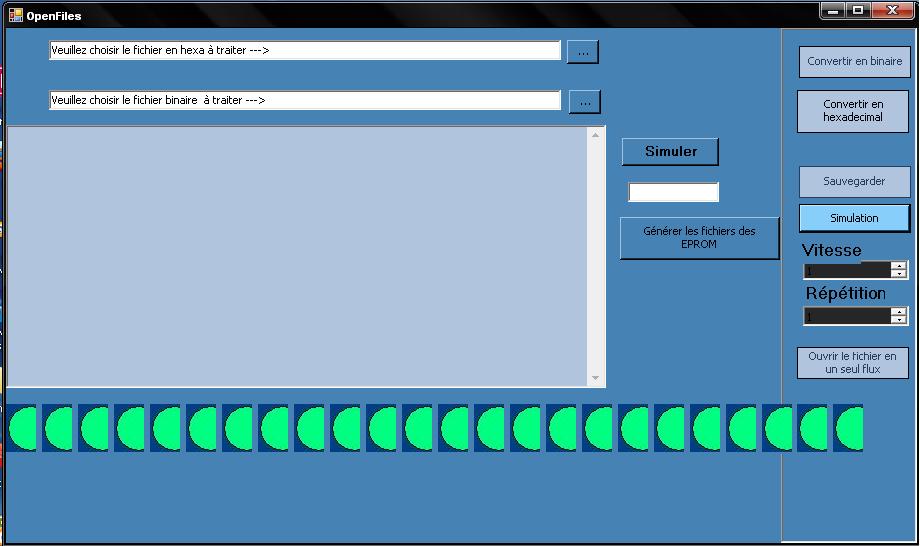Click inside the large output text area
The image size is (920, 546).
tap(297, 256)
